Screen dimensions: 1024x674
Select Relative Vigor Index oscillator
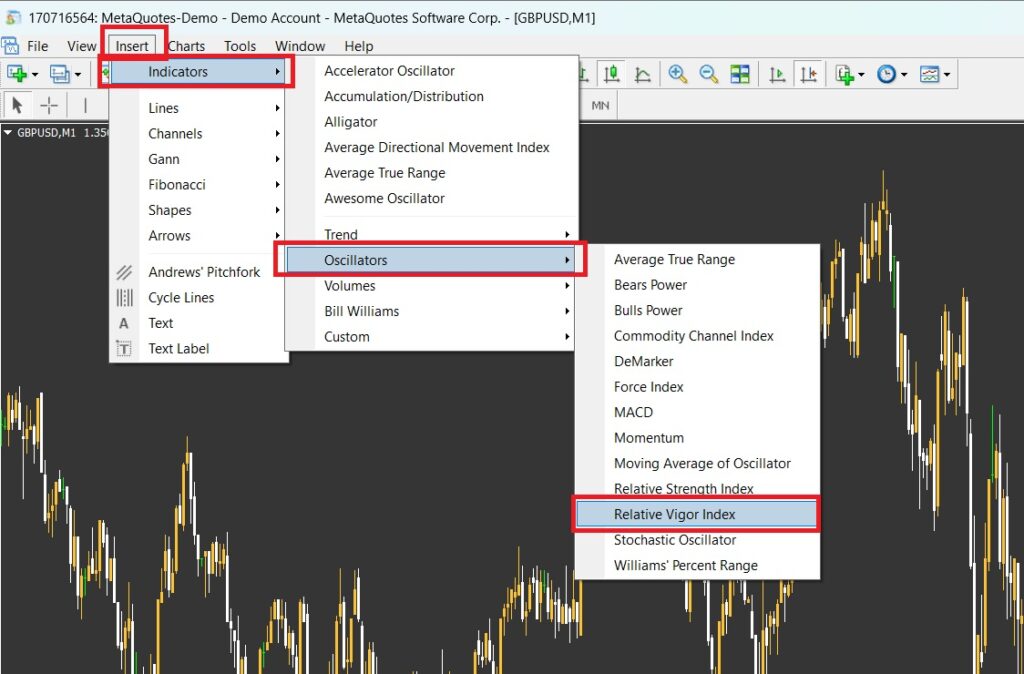[674, 514]
